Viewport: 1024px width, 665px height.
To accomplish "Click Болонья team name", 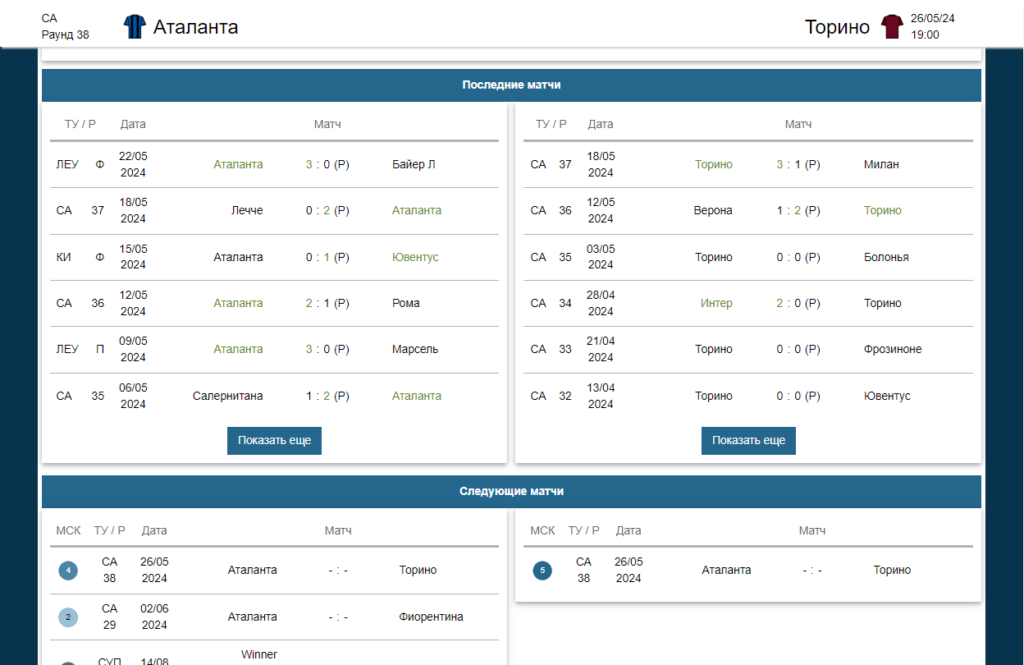I will pyautogui.click(x=886, y=257).
